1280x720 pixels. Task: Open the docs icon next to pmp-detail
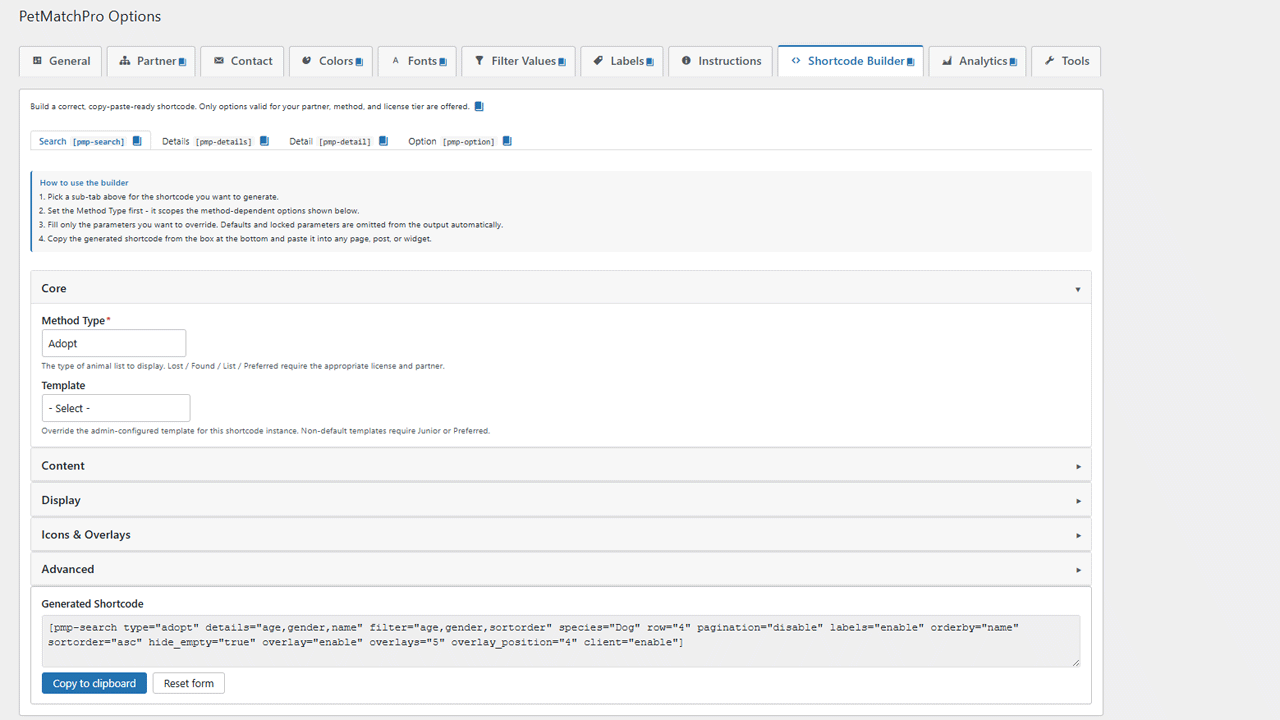click(x=383, y=141)
